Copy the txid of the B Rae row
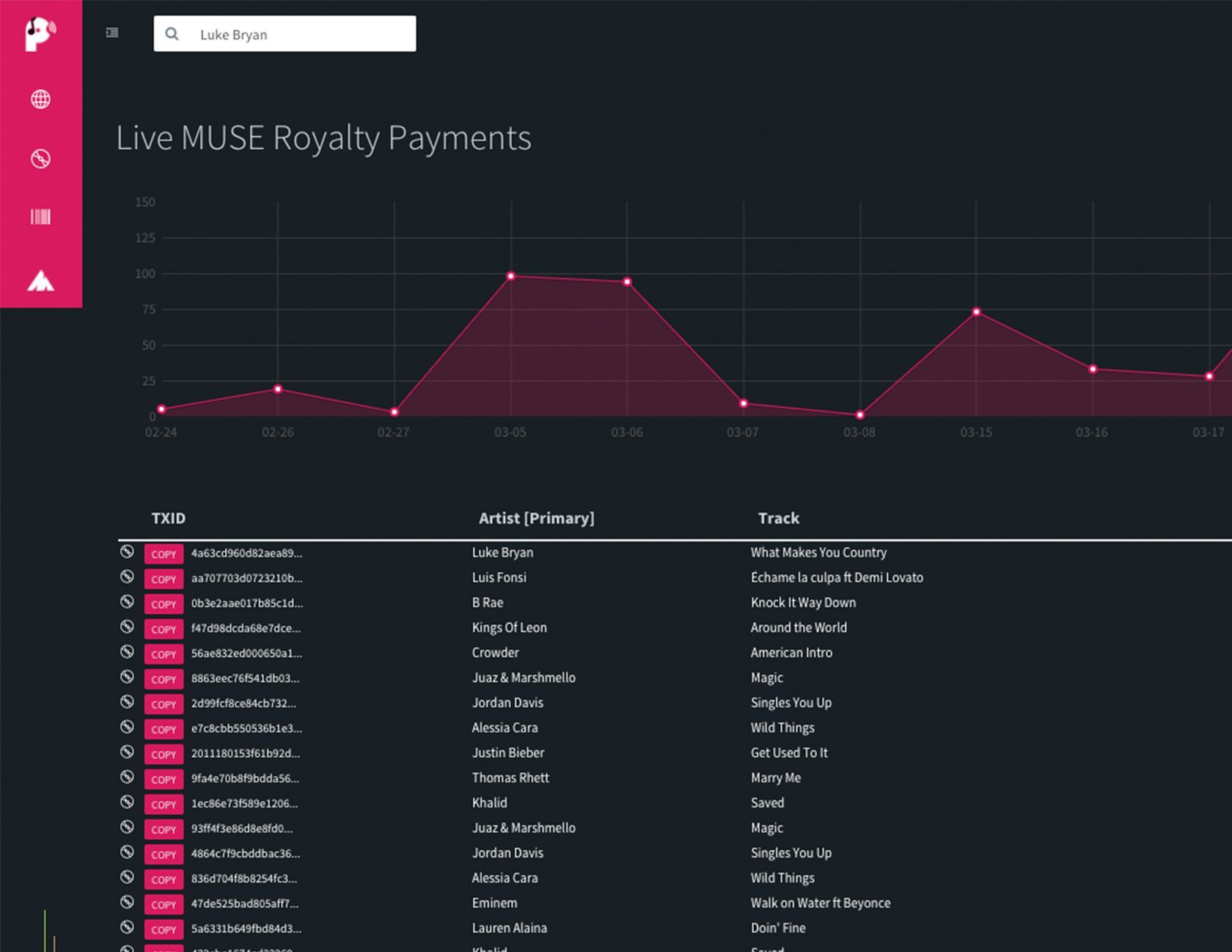 [164, 604]
